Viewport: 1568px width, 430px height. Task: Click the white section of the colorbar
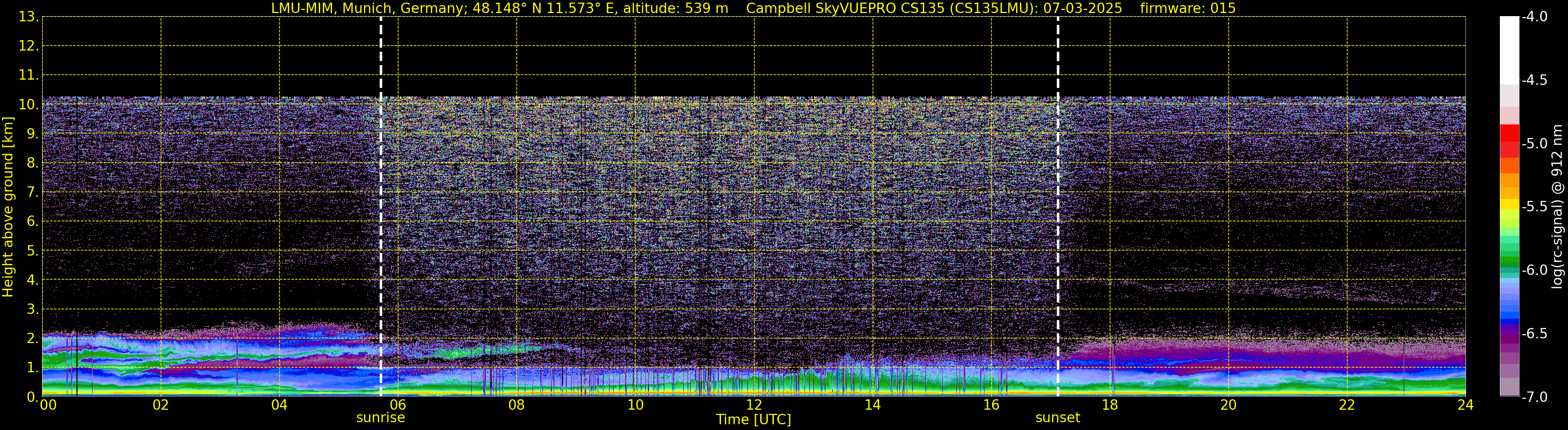(1509, 50)
